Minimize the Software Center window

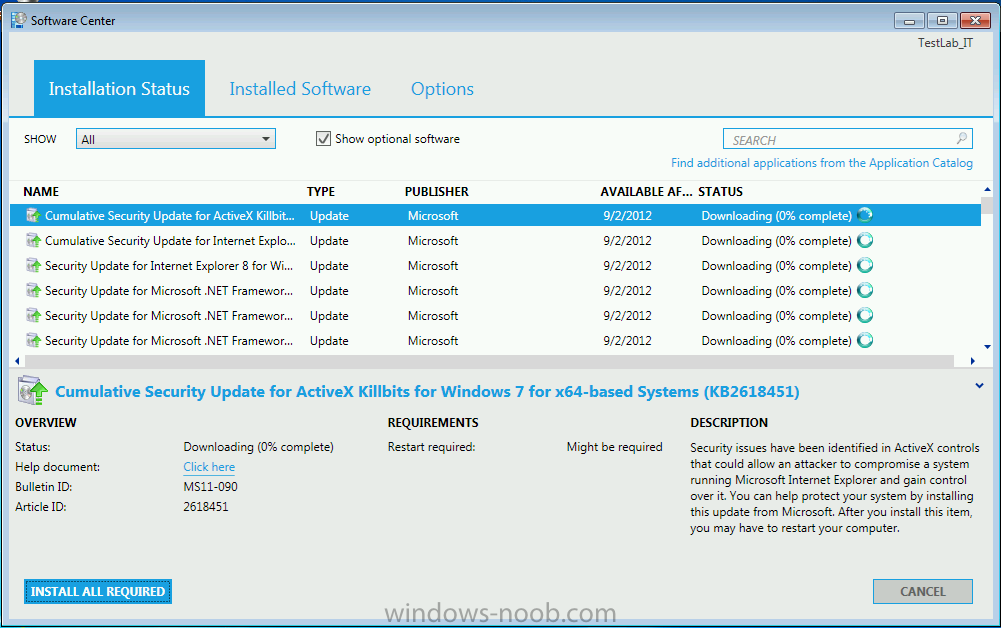(909, 20)
